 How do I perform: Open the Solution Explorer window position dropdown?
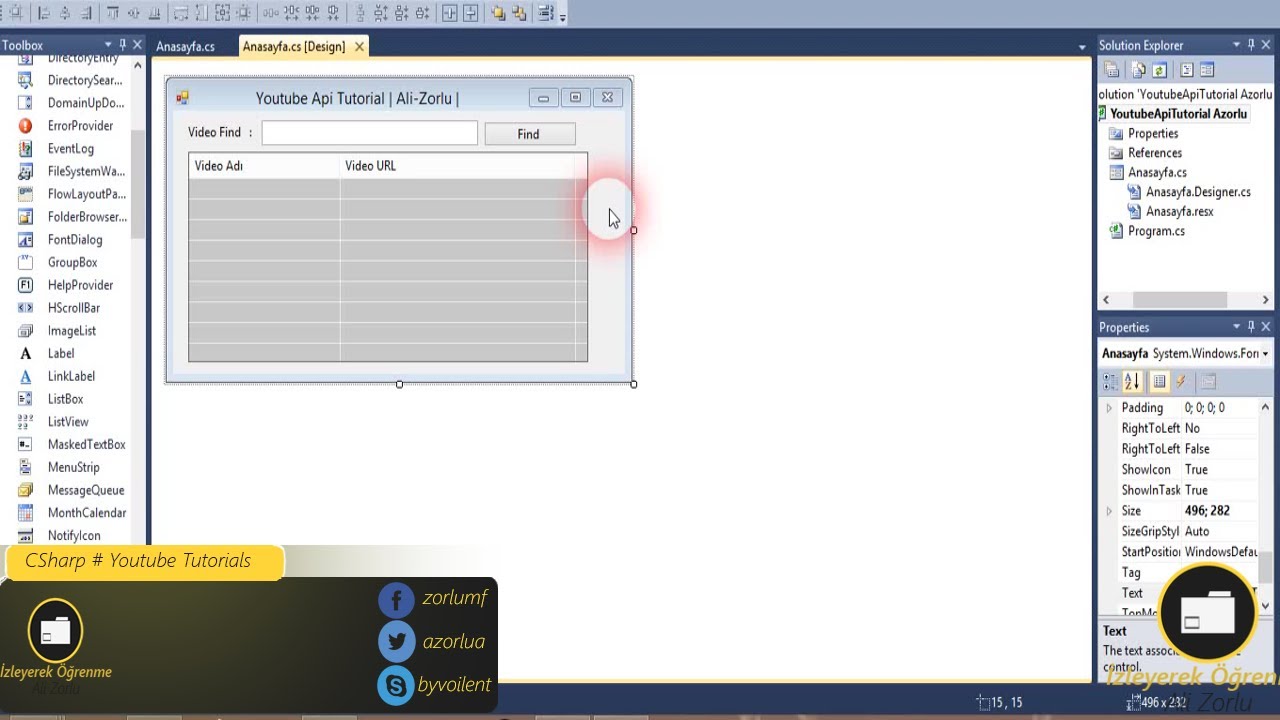[x=1236, y=45]
